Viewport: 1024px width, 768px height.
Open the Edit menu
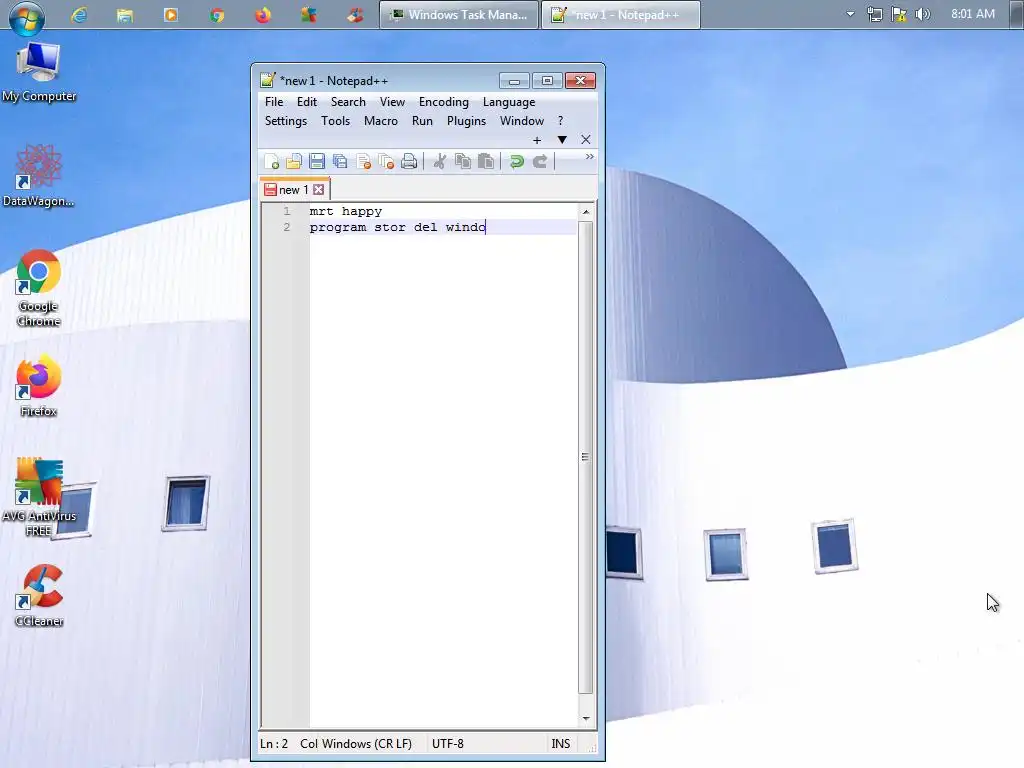click(x=306, y=102)
